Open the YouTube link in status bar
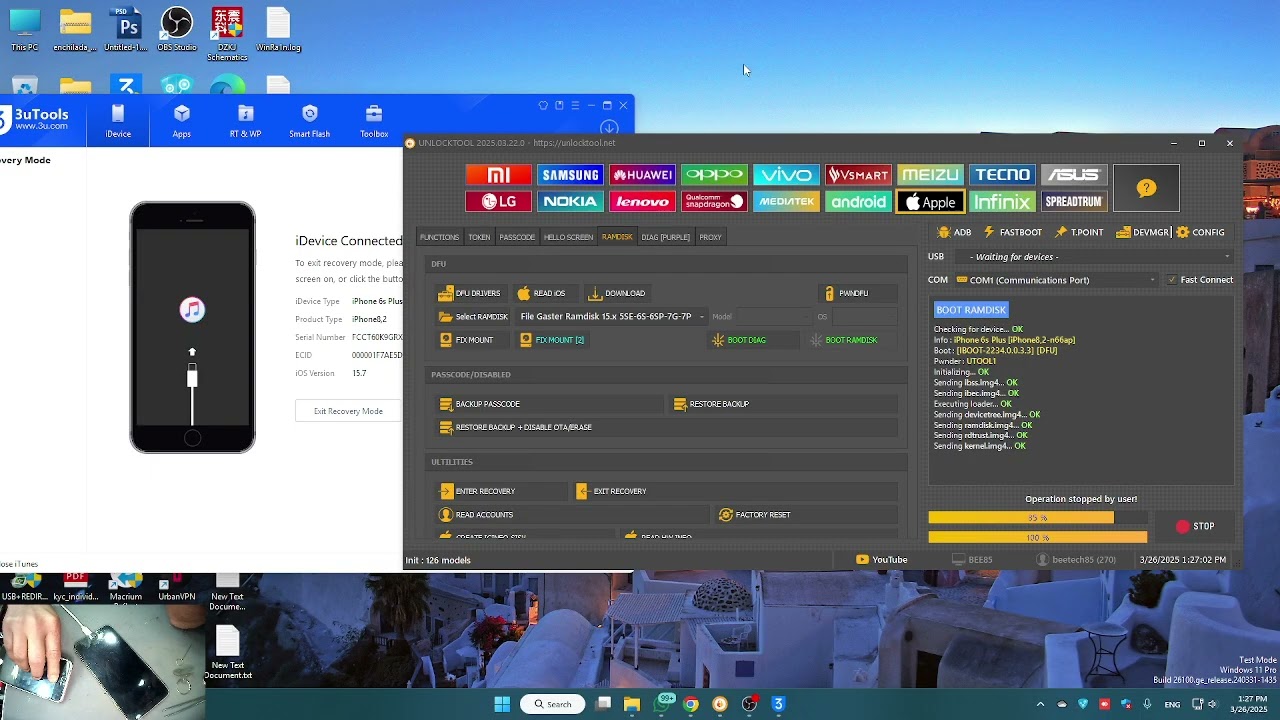The width and height of the screenshot is (1280, 720). point(882,560)
